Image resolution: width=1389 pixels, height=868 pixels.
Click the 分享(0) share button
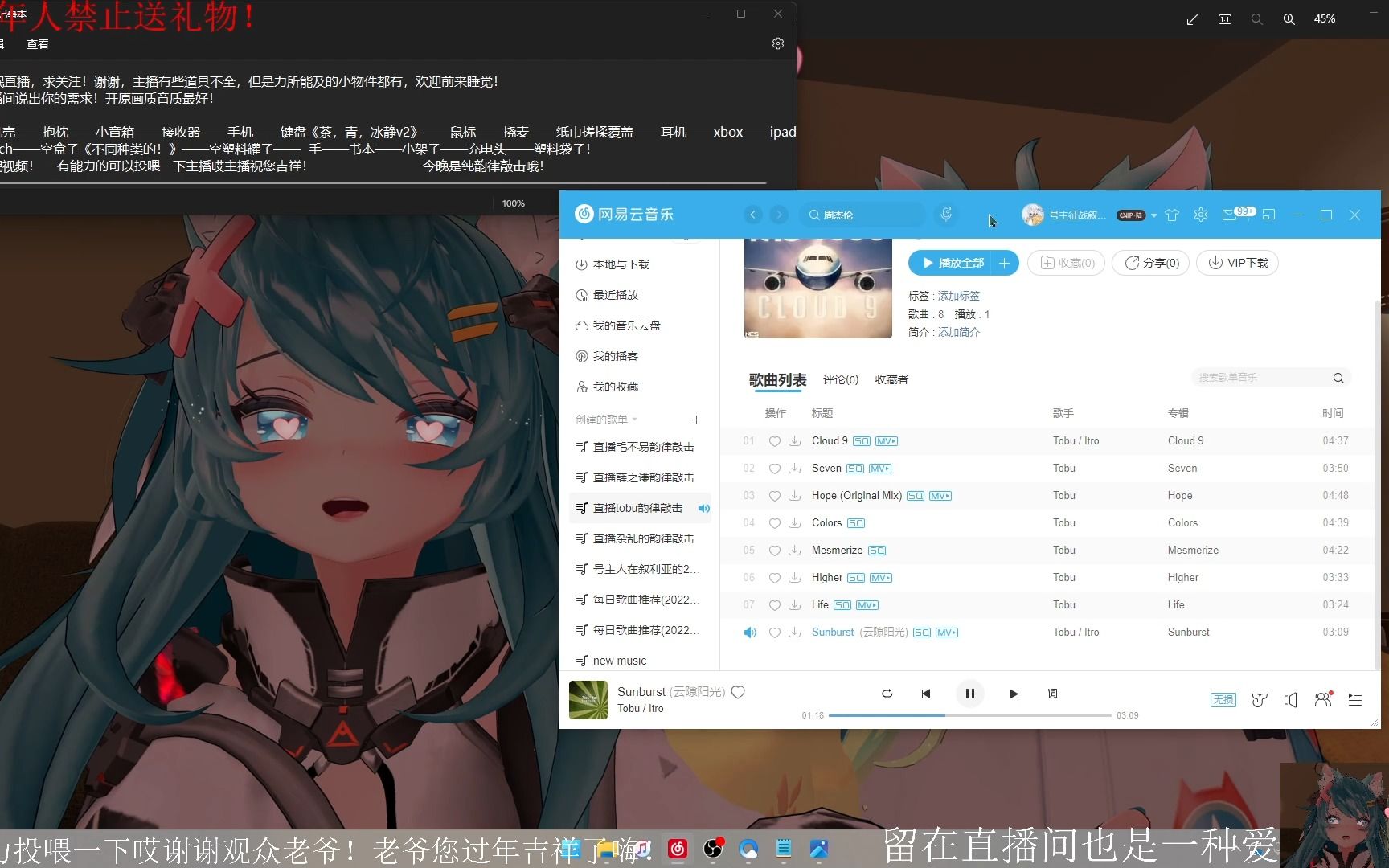coord(1150,263)
